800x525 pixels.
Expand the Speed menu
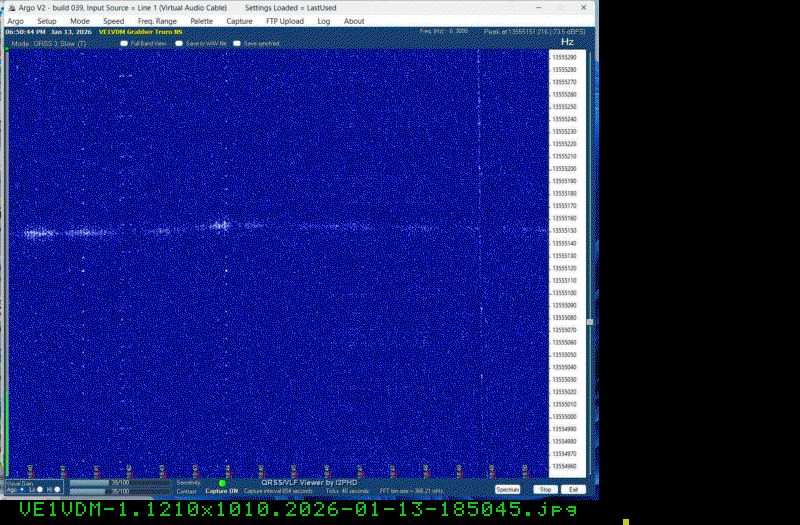coord(114,21)
